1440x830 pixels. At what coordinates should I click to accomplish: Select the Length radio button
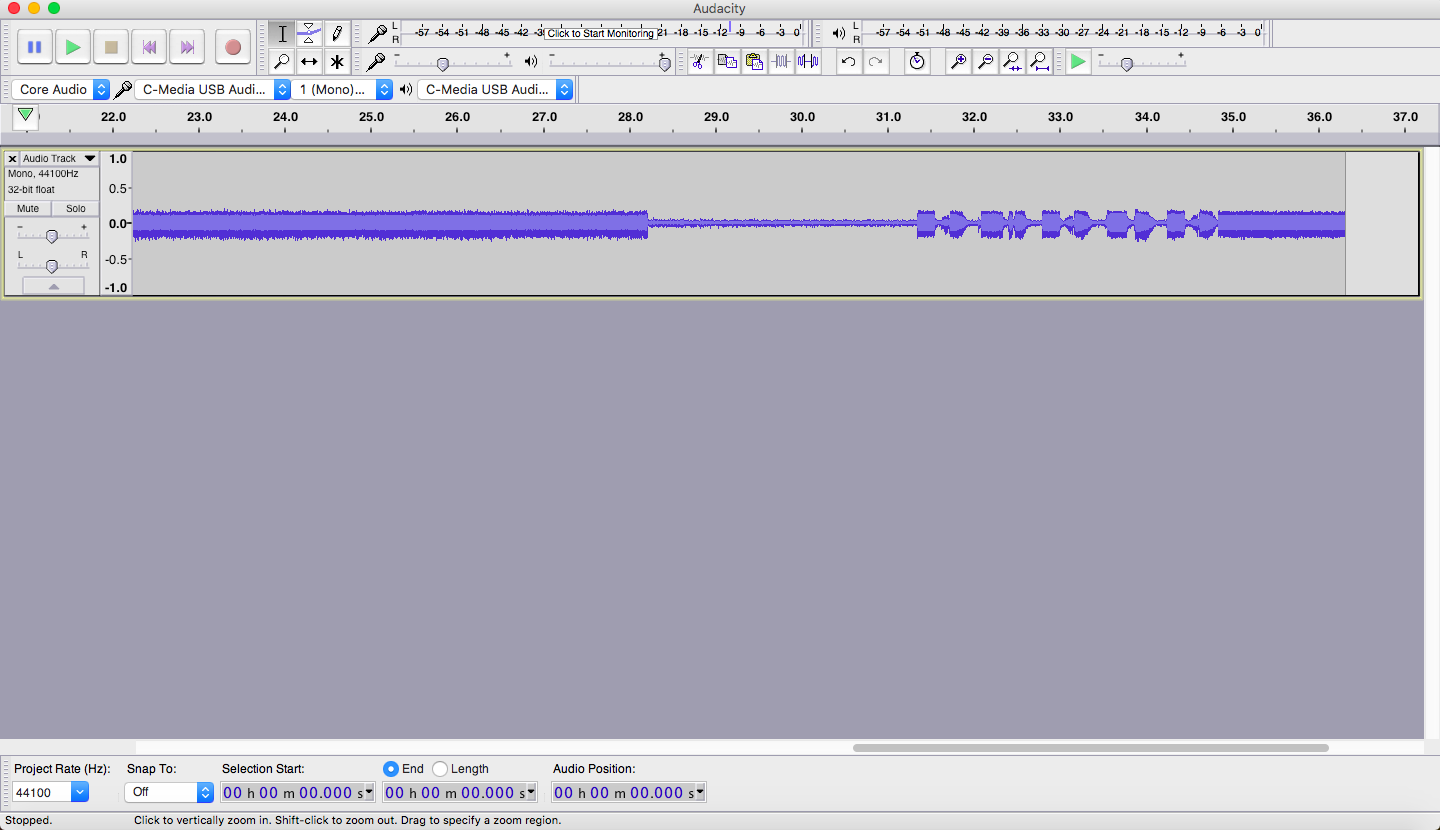click(440, 769)
